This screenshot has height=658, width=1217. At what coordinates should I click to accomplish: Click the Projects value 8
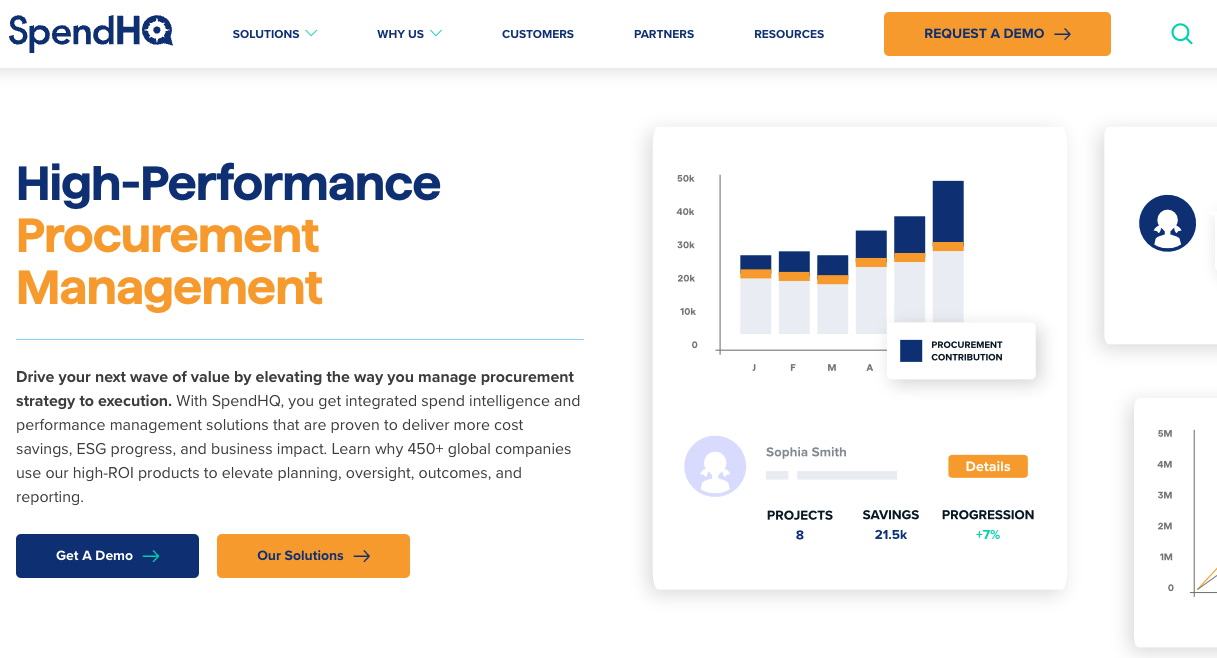click(800, 535)
